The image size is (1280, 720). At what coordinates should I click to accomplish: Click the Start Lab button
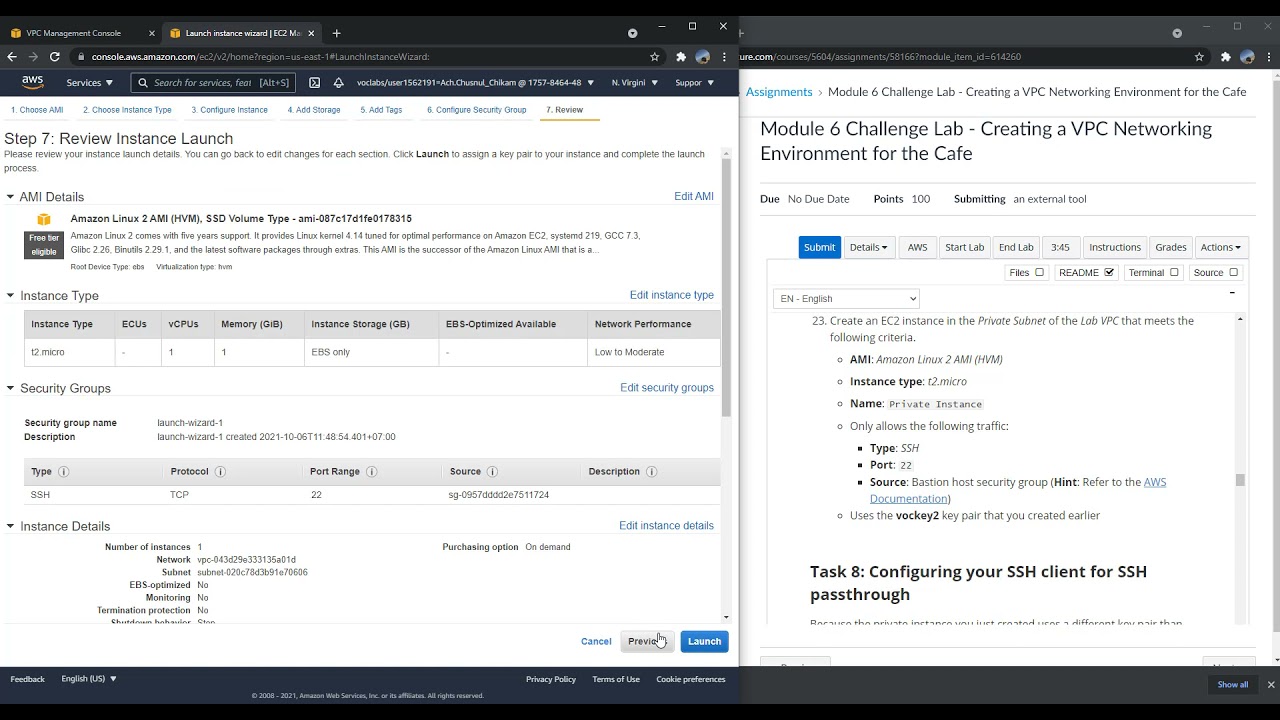965,247
